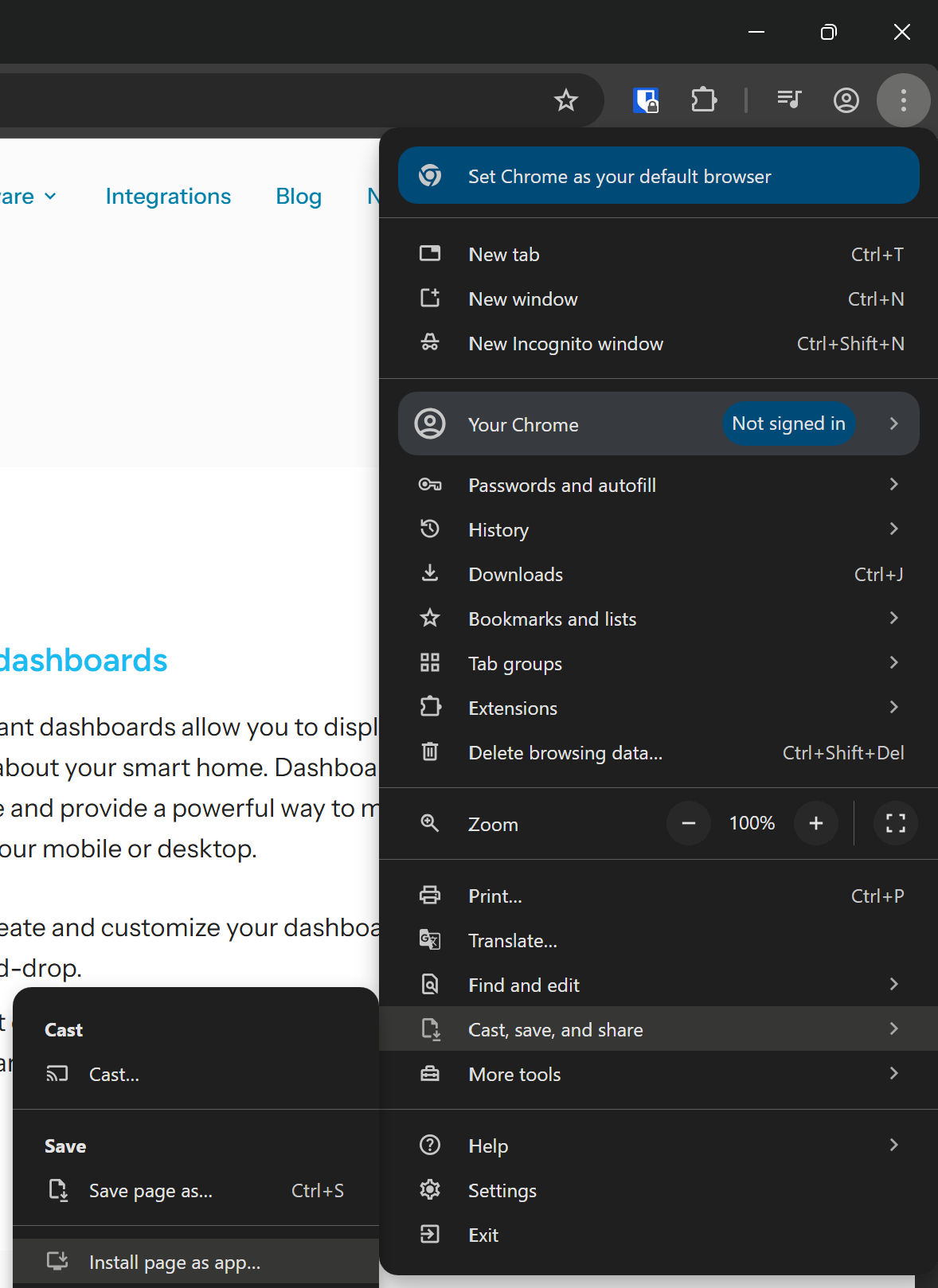Open the Blog link in page navigation

[x=299, y=197]
